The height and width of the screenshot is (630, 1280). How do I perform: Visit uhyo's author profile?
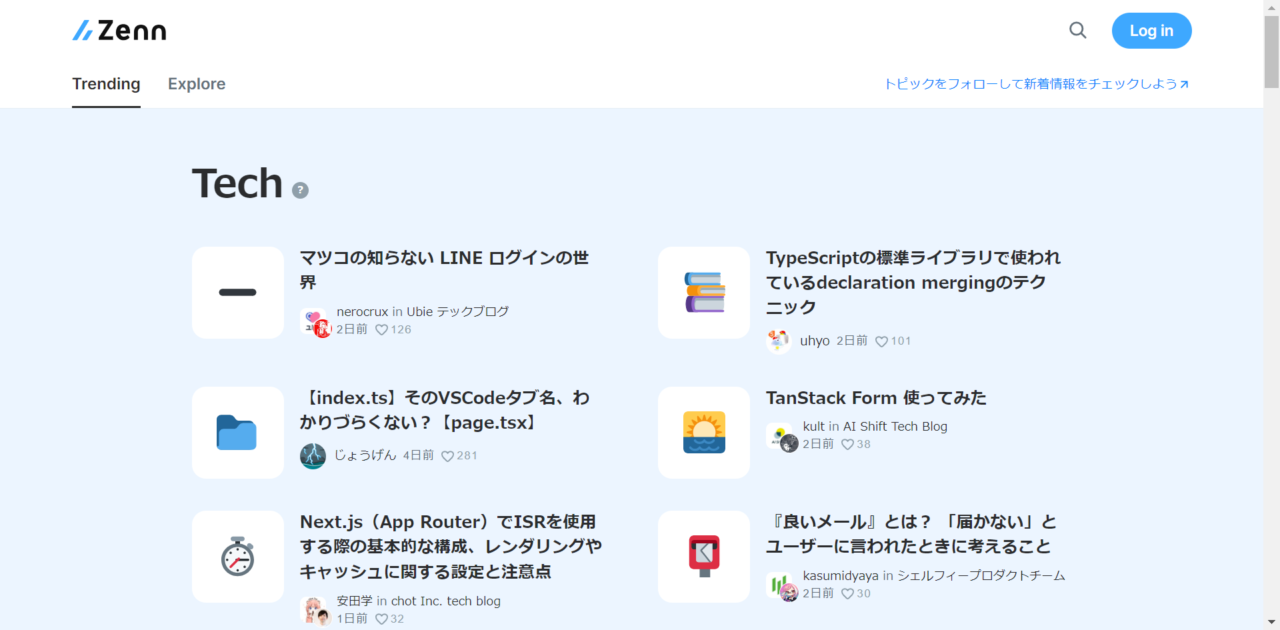click(814, 341)
